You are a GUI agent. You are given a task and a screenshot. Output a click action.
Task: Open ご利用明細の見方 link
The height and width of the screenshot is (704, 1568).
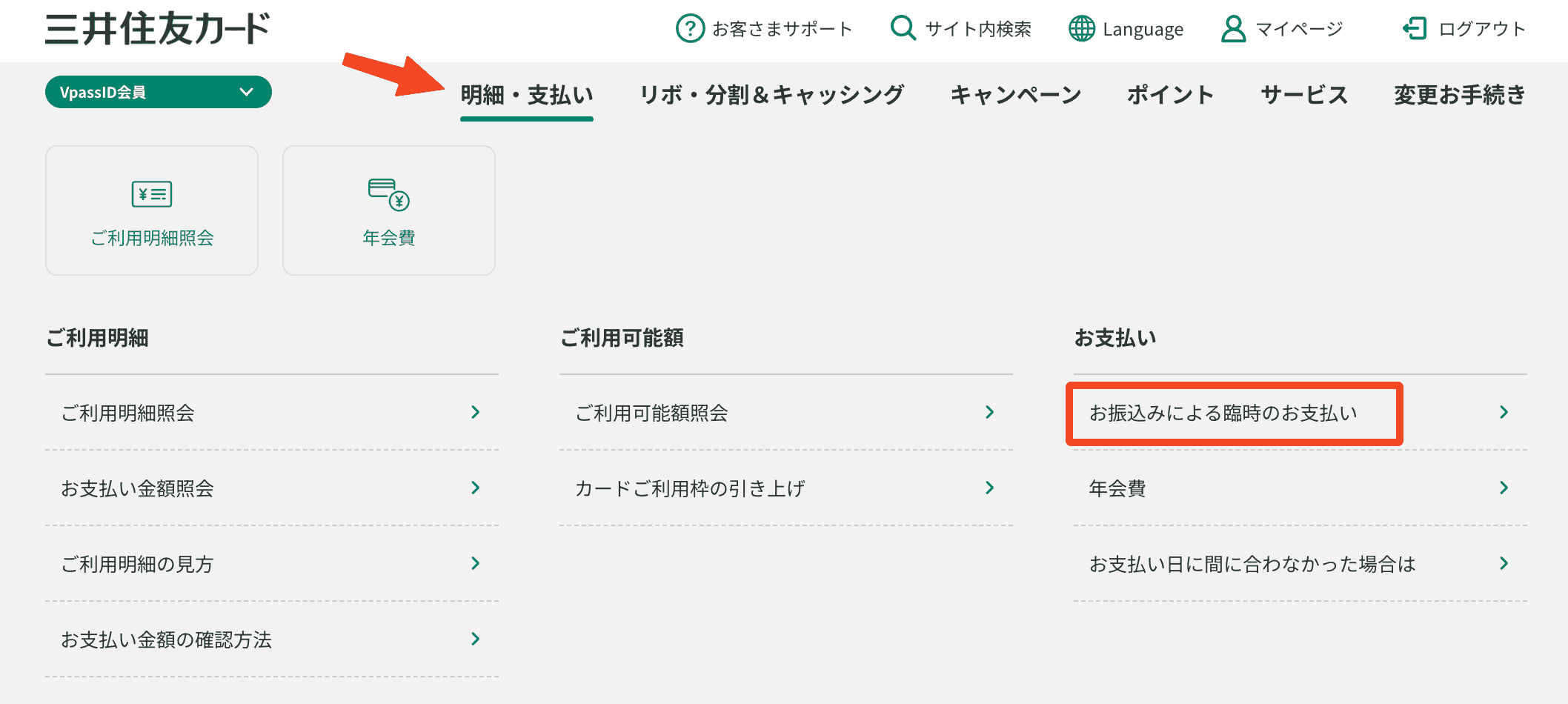tap(137, 564)
